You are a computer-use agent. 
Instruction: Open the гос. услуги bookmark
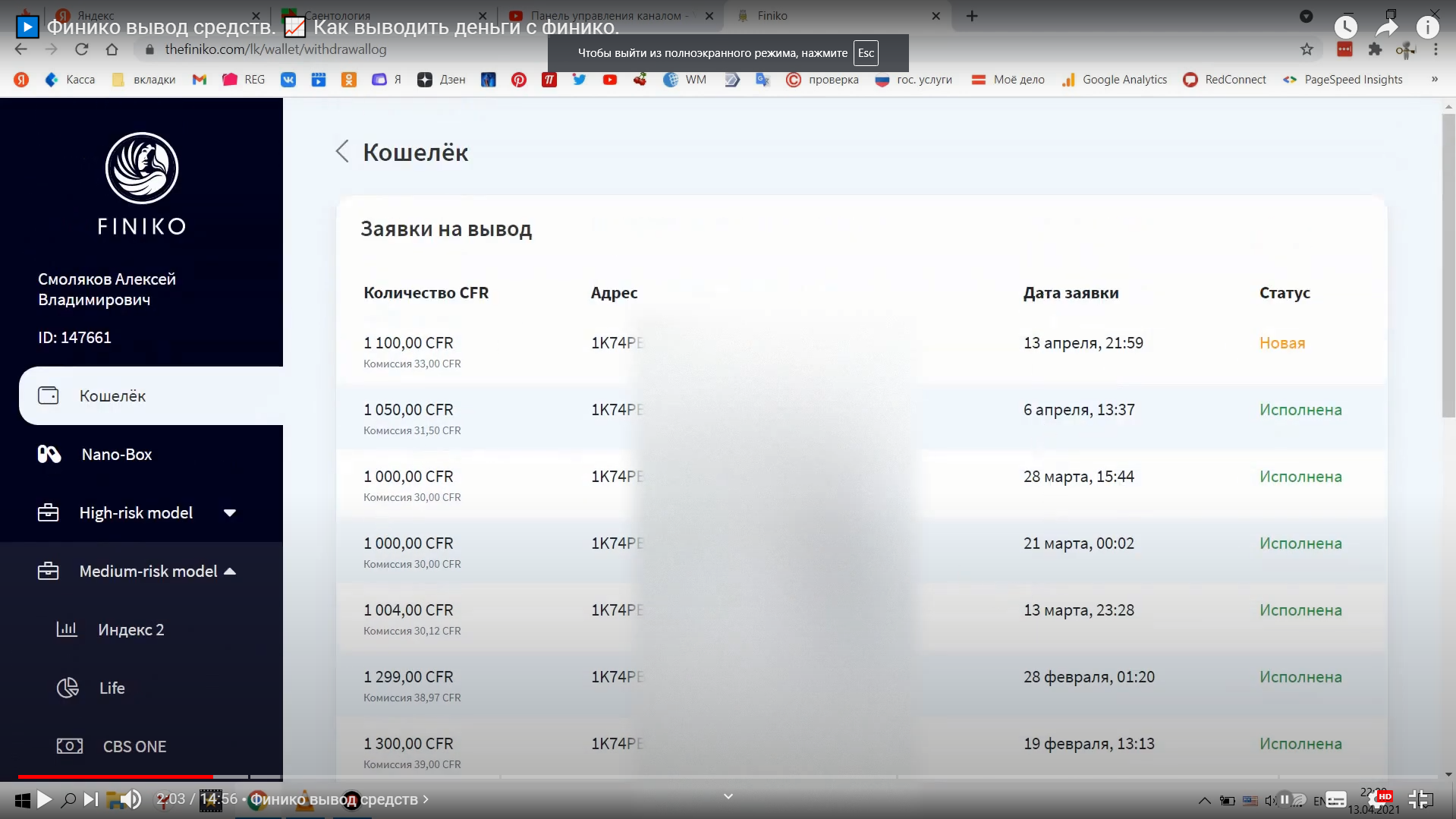pos(914,80)
